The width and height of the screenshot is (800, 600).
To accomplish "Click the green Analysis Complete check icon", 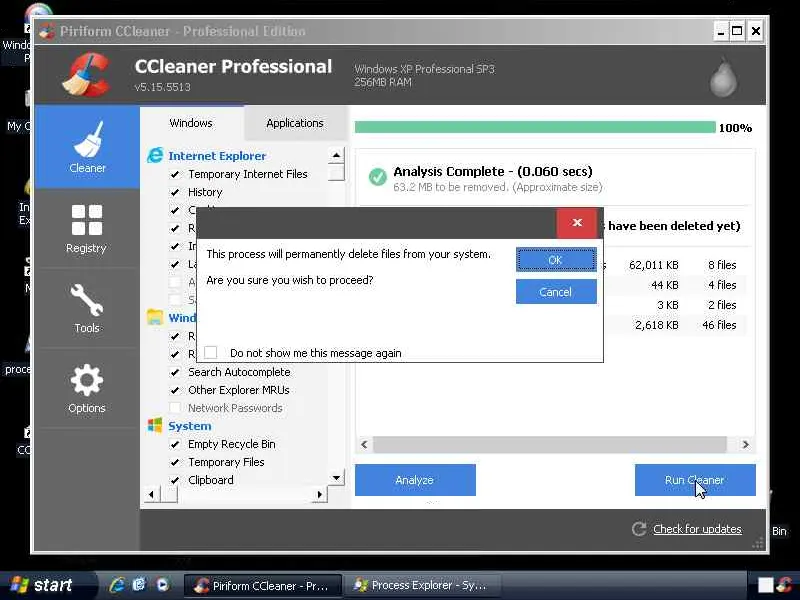I will click(378, 177).
